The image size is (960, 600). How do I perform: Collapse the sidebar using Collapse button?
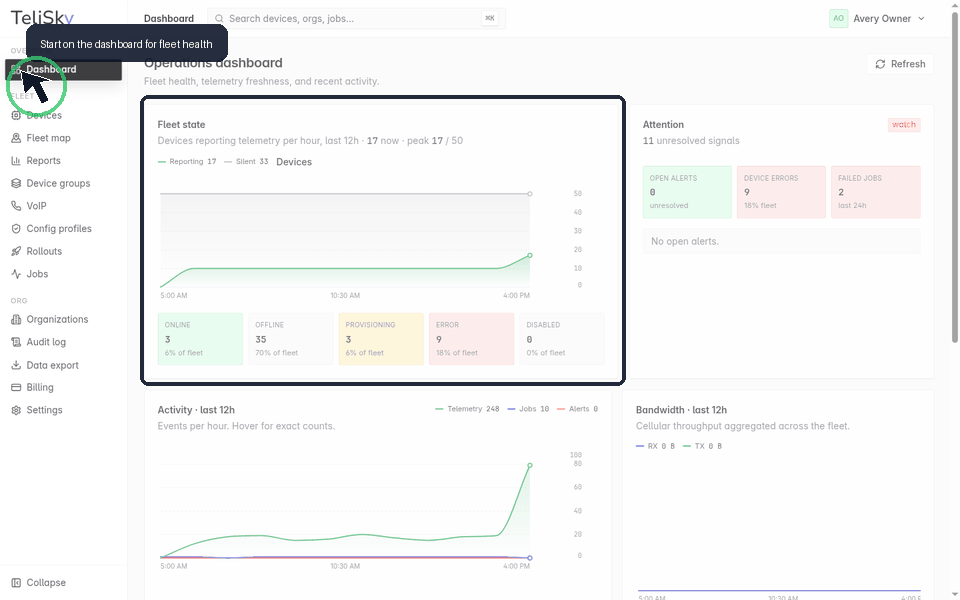tap(64, 582)
